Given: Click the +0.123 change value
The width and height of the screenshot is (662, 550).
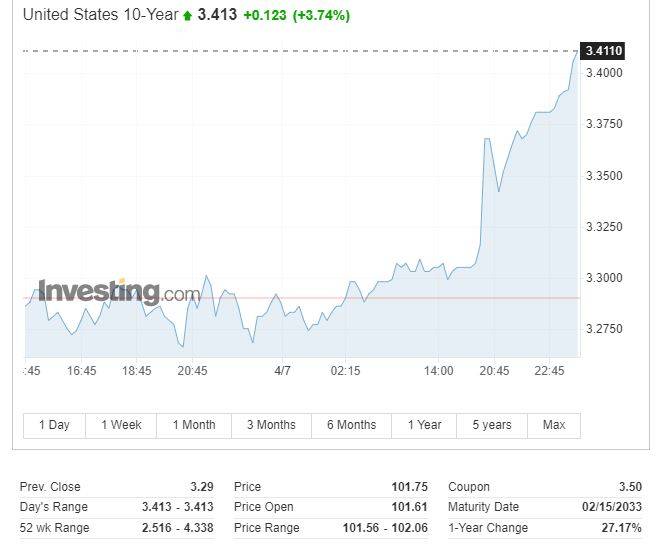Looking at the screenshot, I should click(x=263, y=15).
